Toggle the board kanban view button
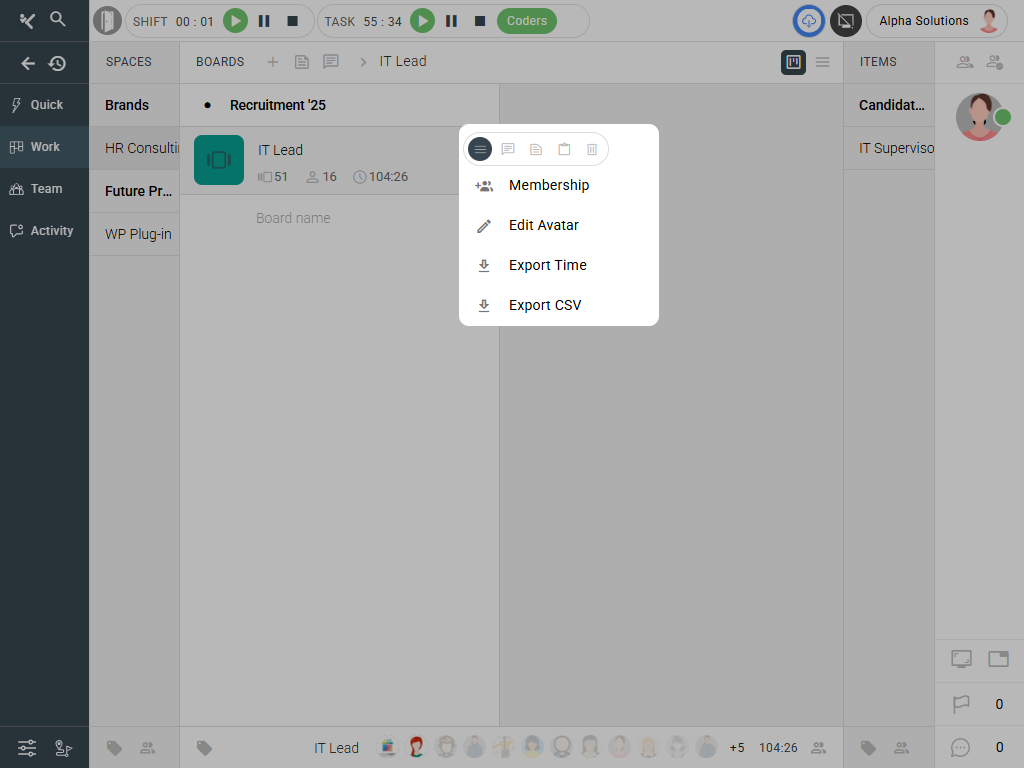 pyautogui.click(x=793, y=62)
